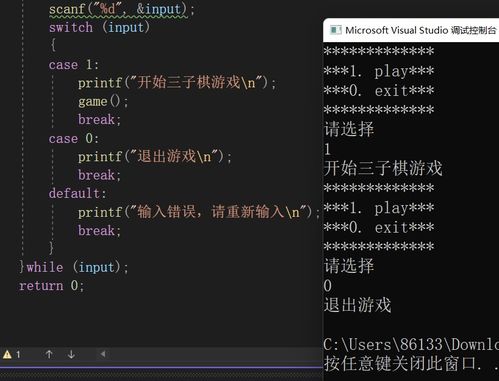
Task: Click the 'return 0;' line
Action: pyautogui.click(x=52, y=286)
